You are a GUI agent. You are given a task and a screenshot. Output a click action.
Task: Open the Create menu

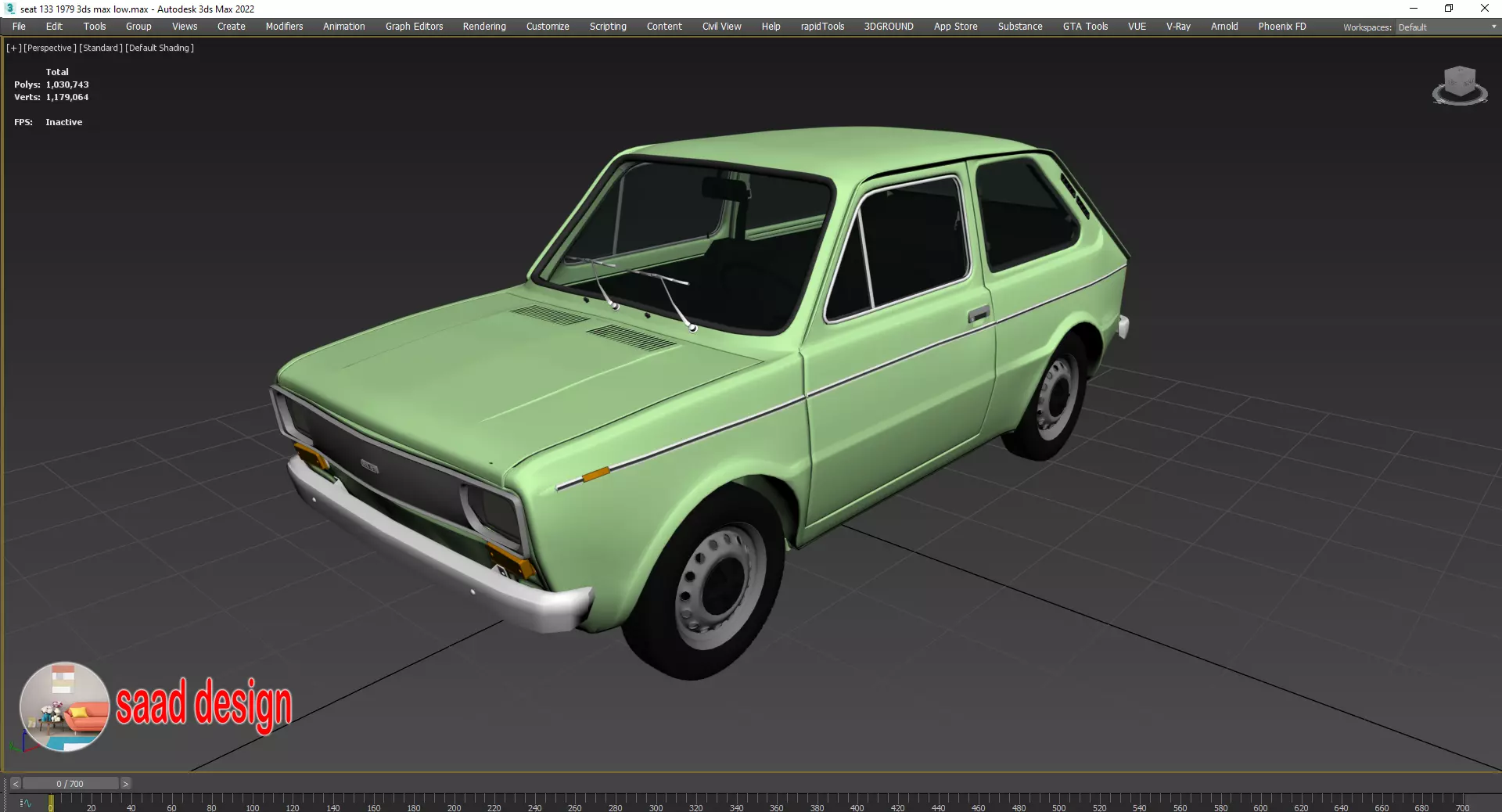(232, 27)
